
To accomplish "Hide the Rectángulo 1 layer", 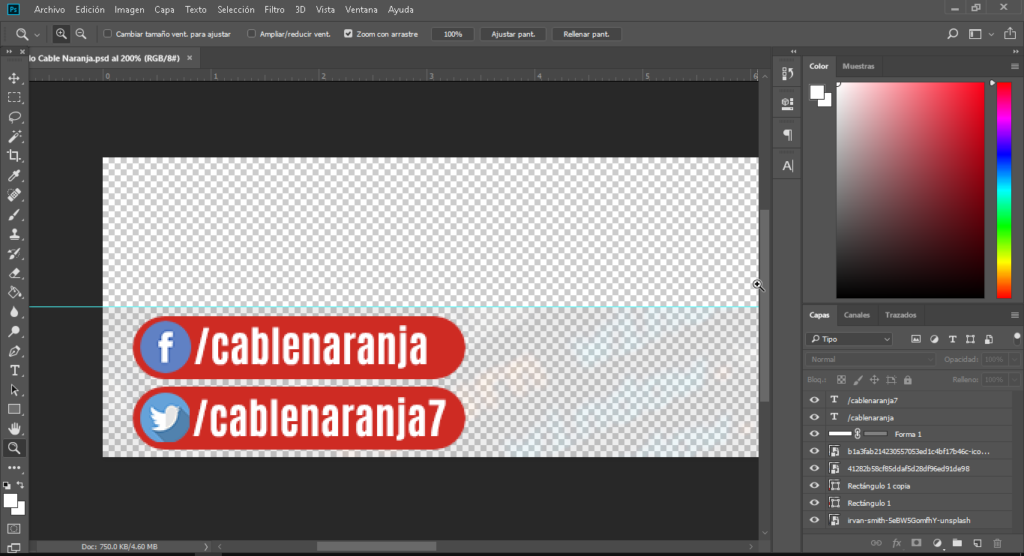I will click(x=814, y=502).
